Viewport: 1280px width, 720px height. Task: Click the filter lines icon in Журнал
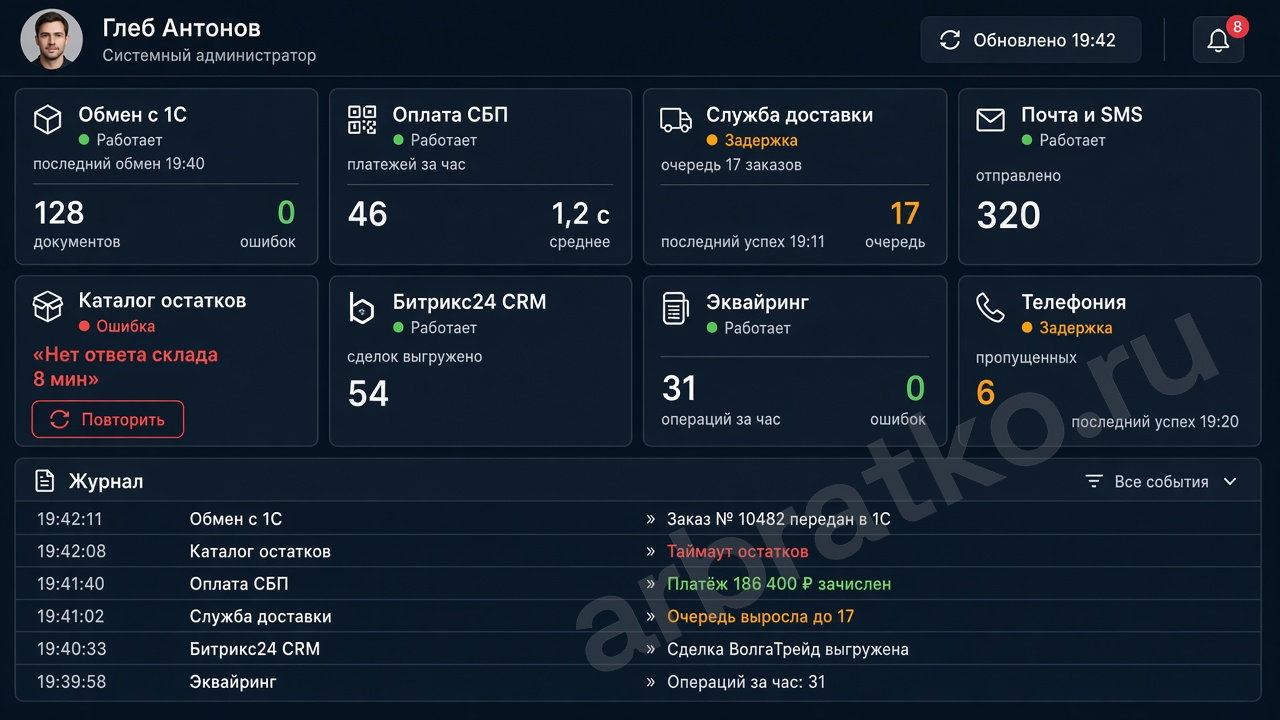[x=1094, y=482]
